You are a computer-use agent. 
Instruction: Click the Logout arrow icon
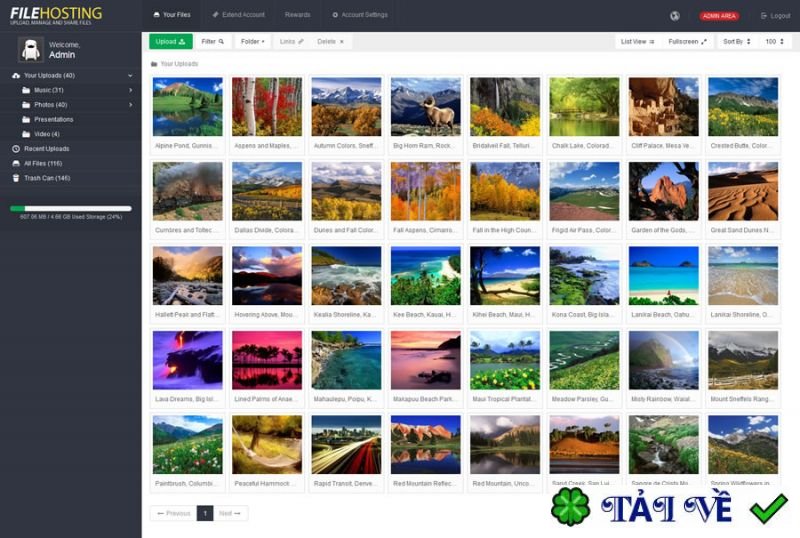[x=764, y=16]
